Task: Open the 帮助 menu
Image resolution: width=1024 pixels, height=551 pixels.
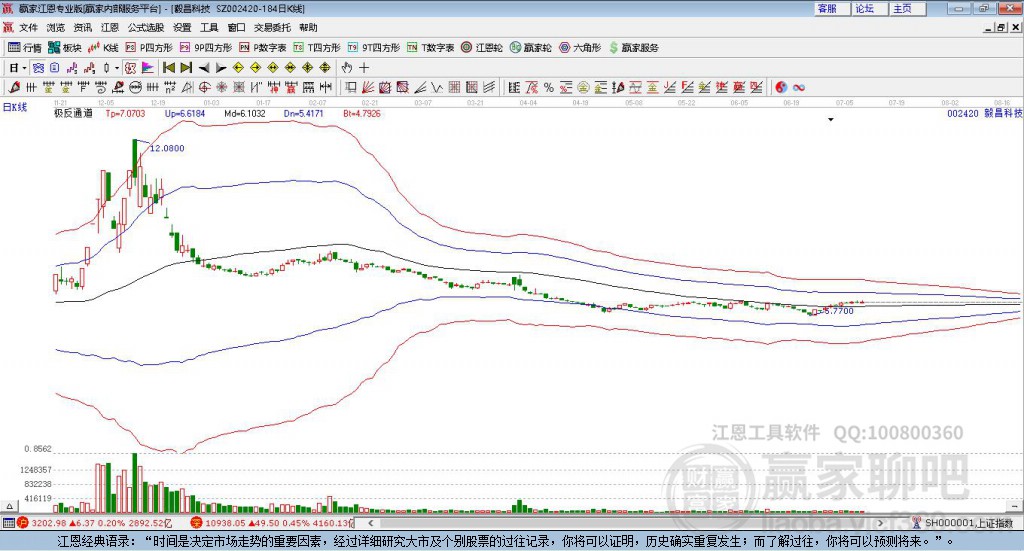Action: pyautogui.click(x=308, y=27)
